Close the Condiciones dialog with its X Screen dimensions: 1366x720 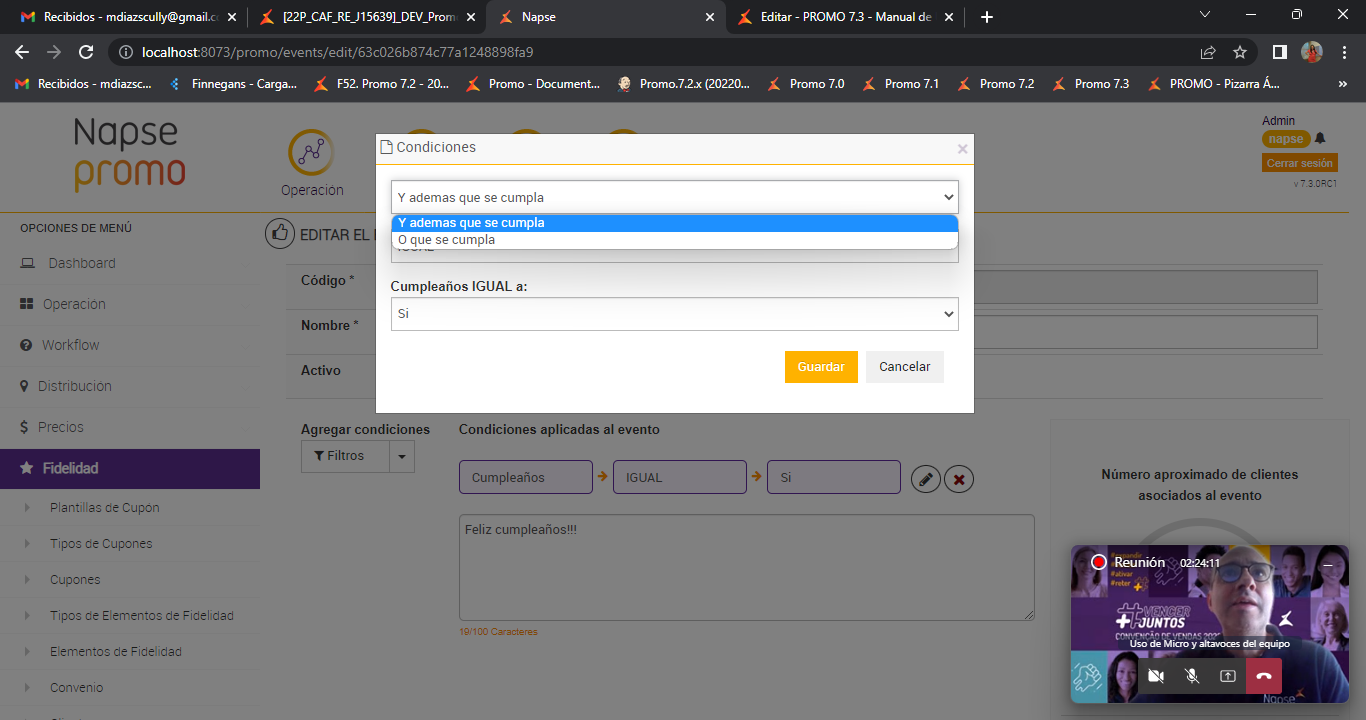click(962, 149)
